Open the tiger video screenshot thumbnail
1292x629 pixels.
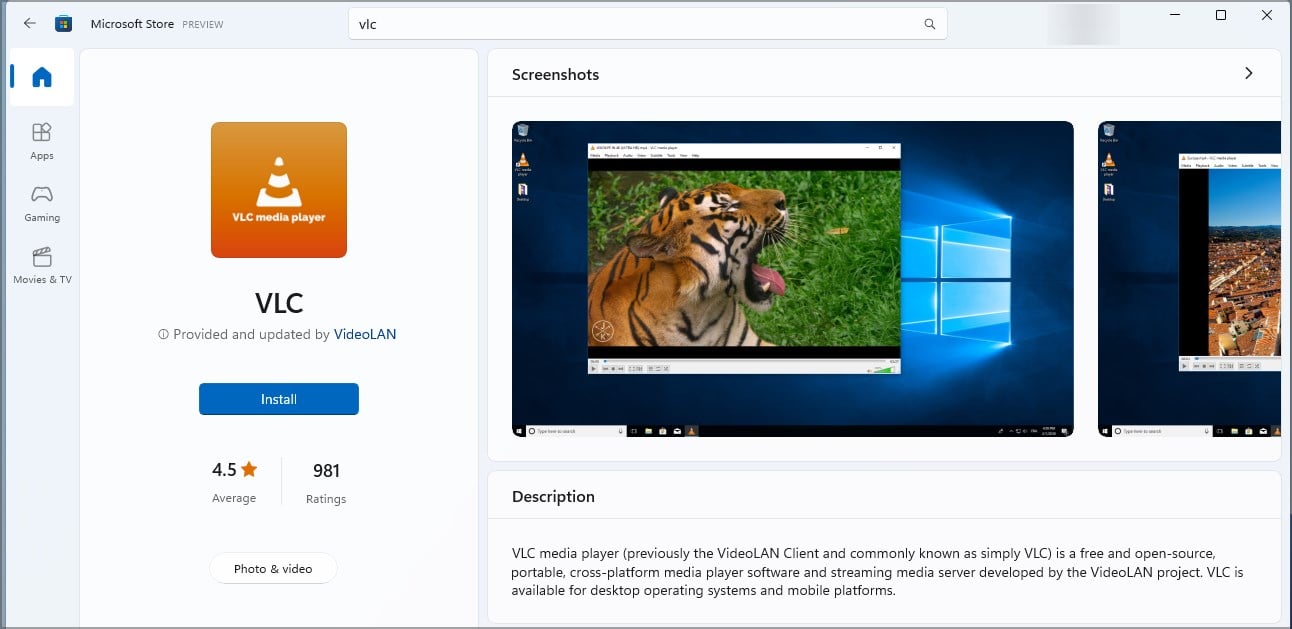[793, 279]
